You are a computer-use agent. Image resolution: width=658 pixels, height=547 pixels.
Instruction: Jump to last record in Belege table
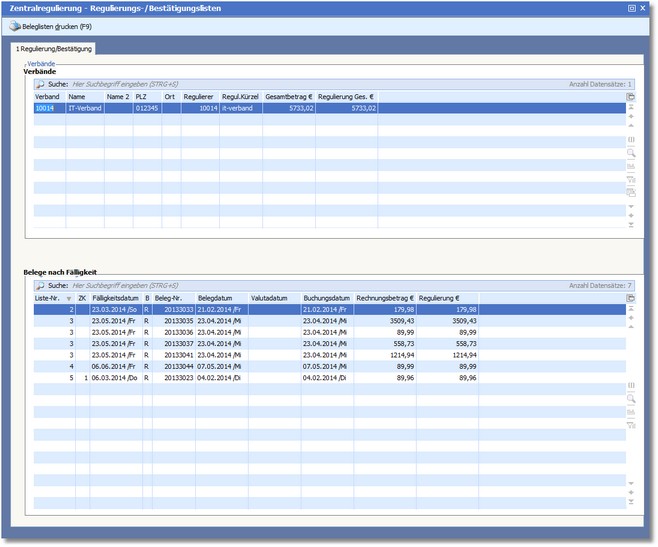(x=631, y=503)
